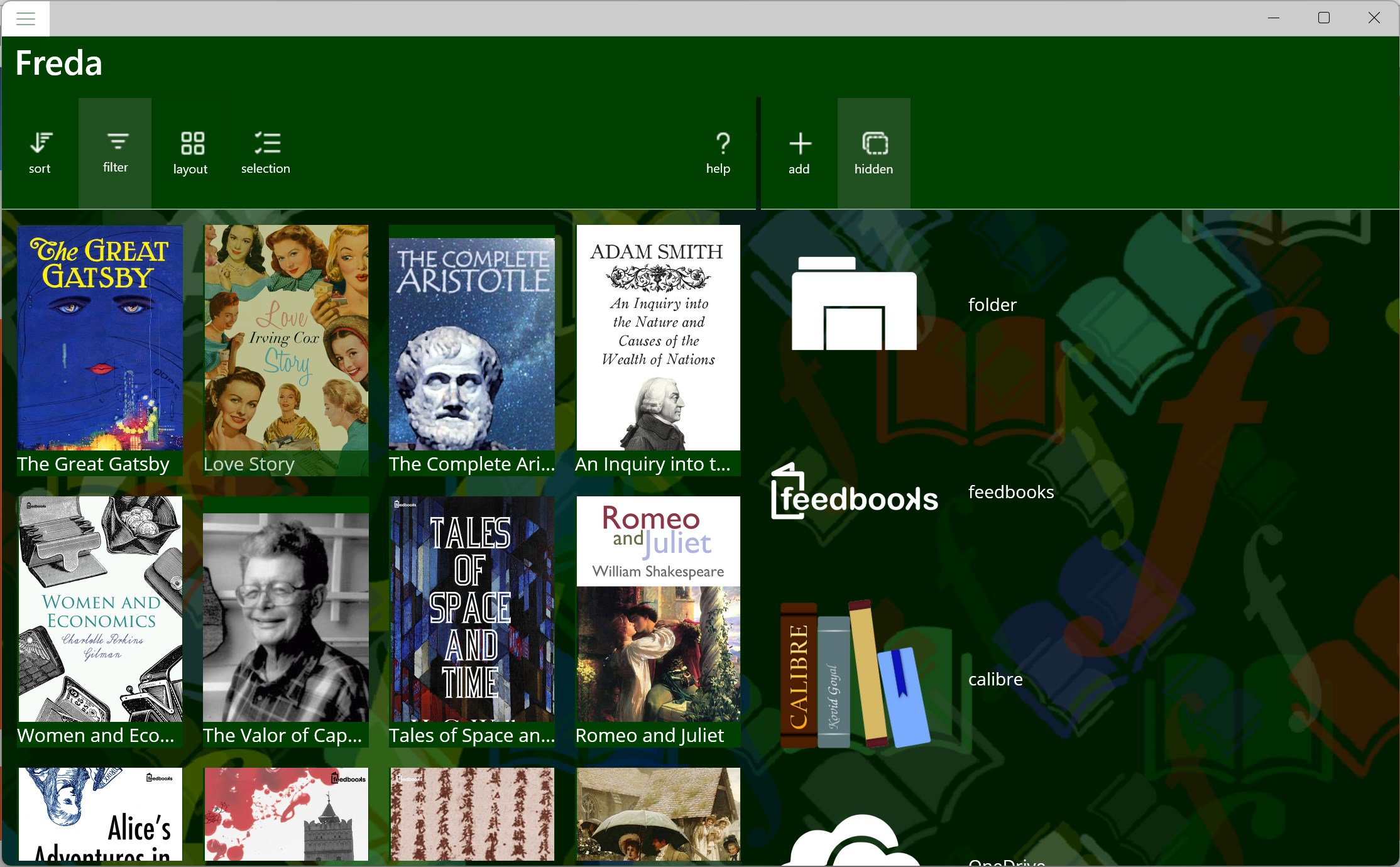The width and height of the screenshot is (1400, 867).
Task: Click the folder text label
Action: click(992, 305)
